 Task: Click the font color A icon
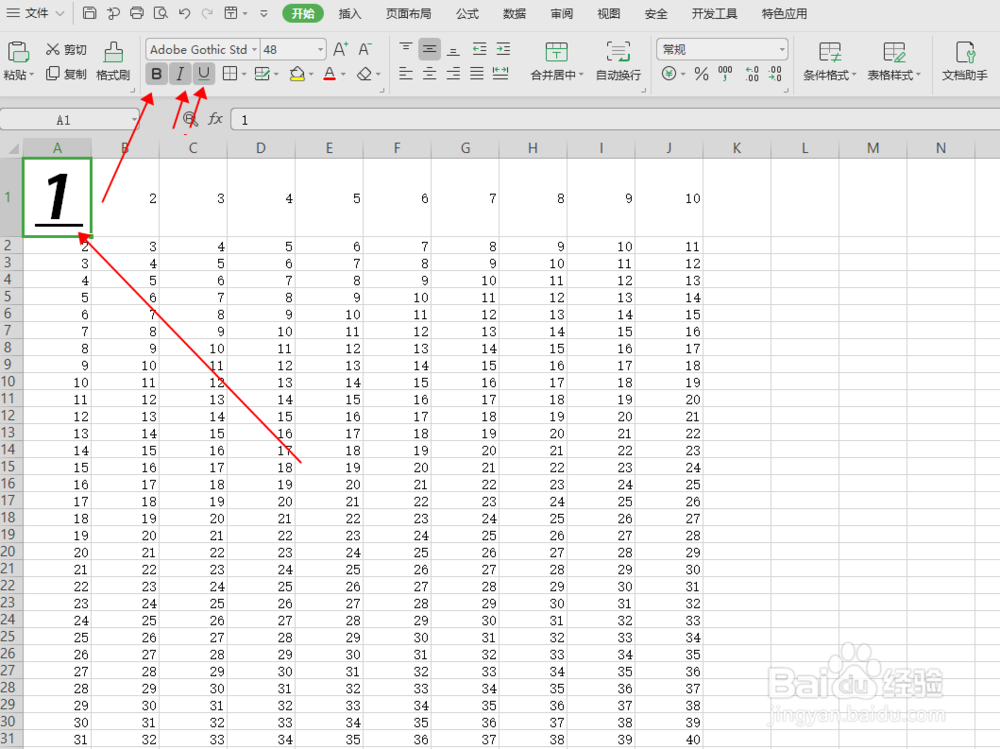330,74
